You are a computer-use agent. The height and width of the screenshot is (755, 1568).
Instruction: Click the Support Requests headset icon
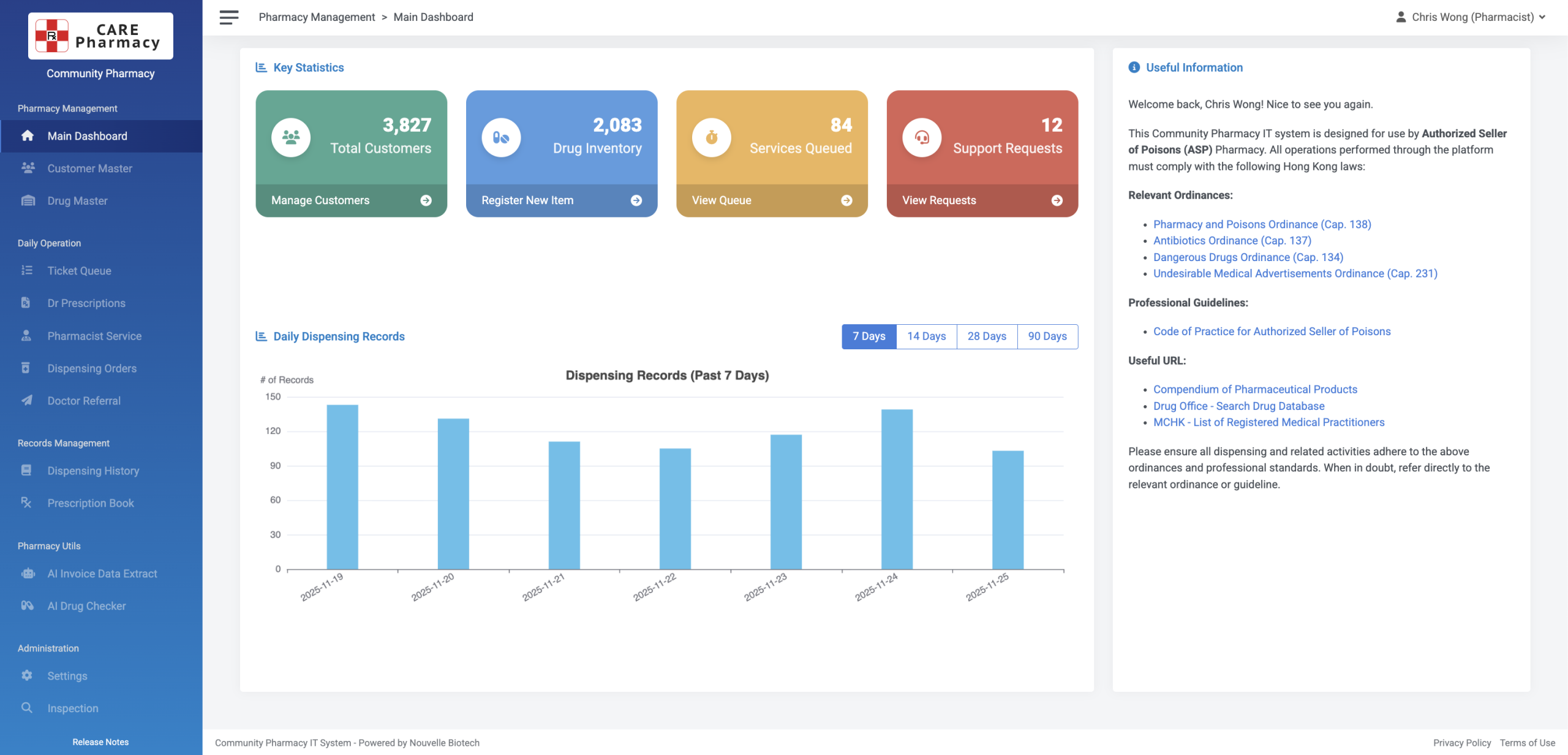921,137
